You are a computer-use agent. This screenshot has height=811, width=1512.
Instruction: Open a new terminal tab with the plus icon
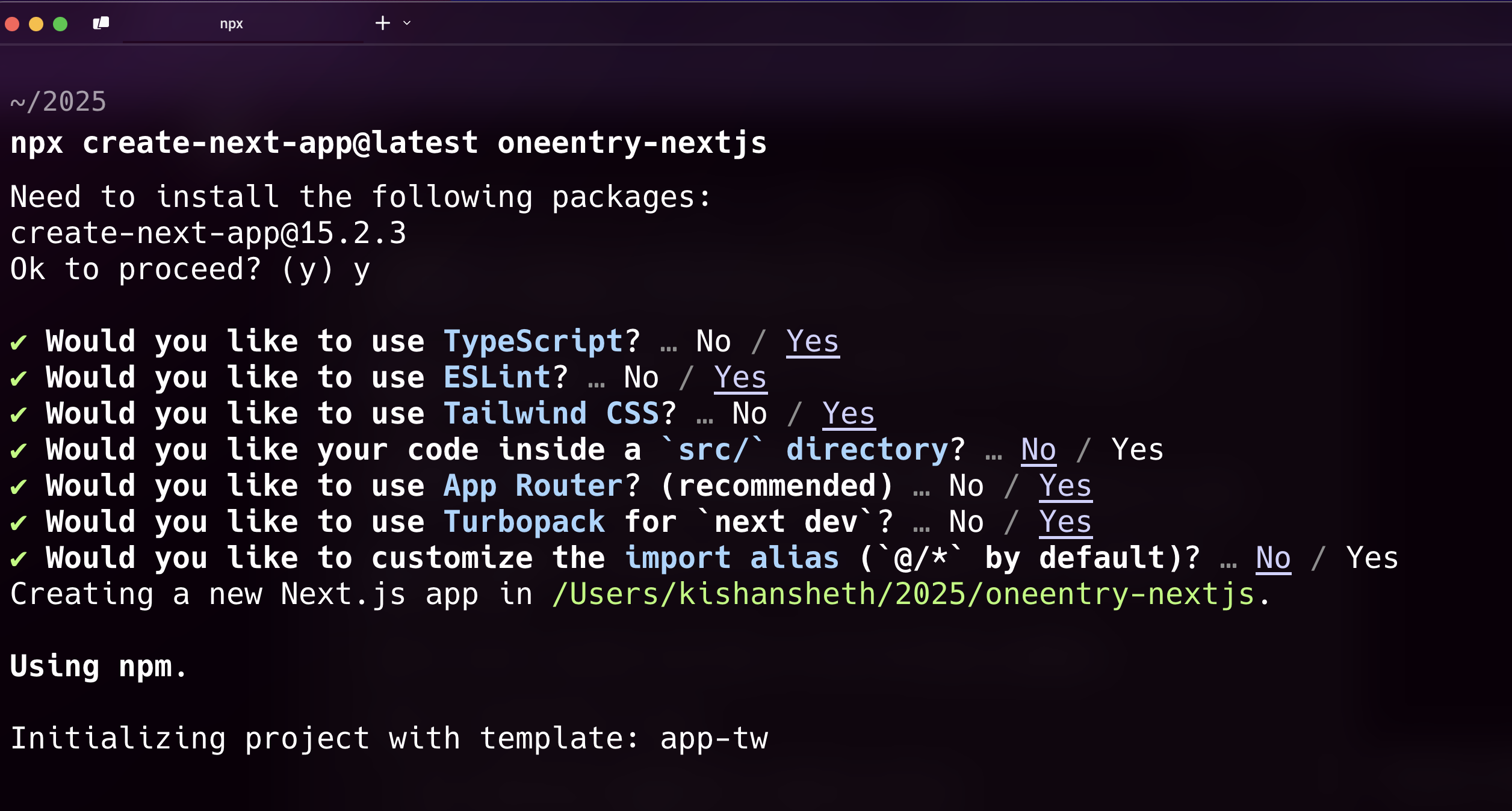(x=383, y=23)
